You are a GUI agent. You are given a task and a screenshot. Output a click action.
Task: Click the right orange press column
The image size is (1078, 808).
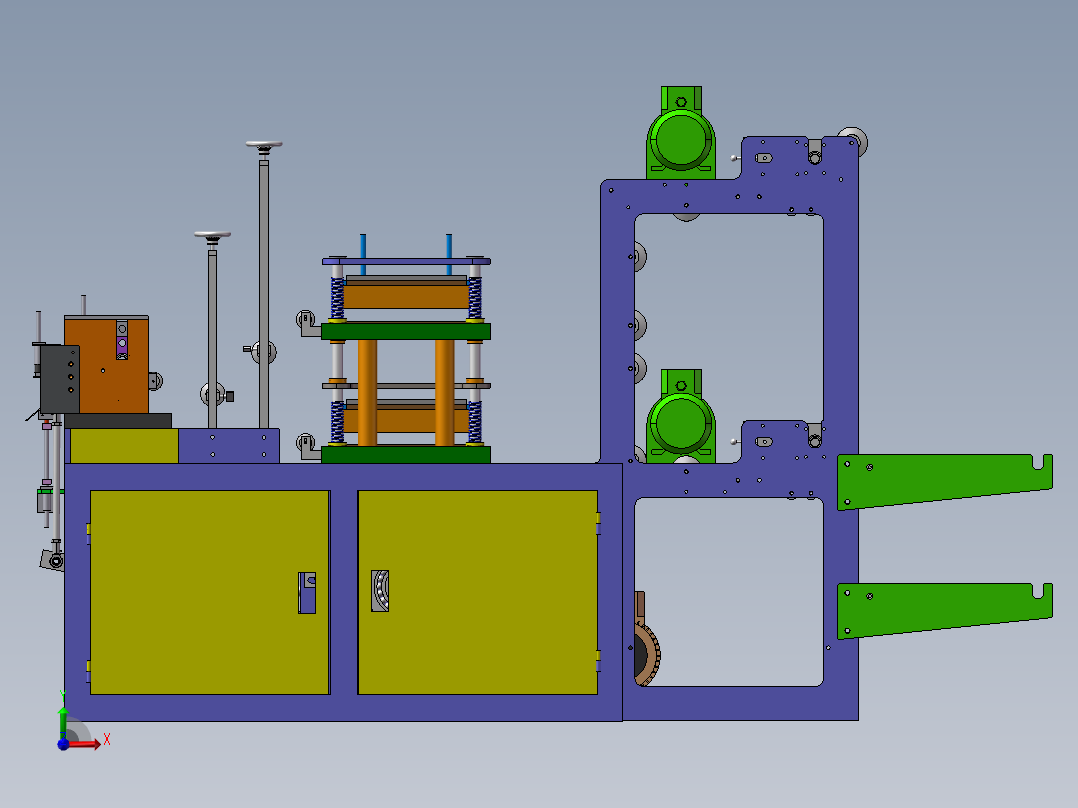coord(444,393)
